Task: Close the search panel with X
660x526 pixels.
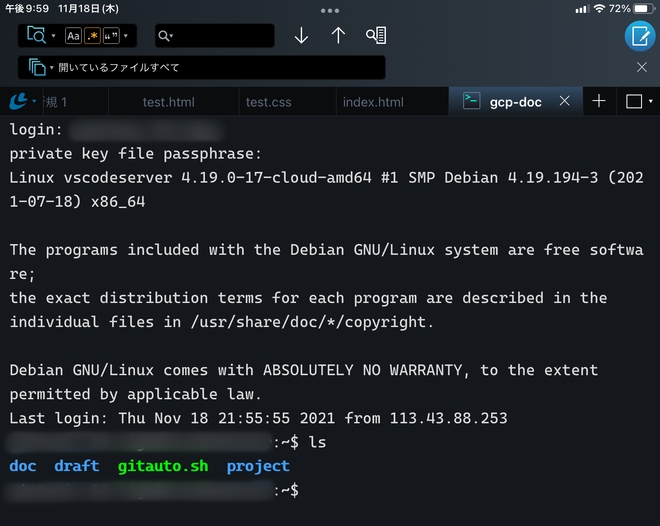Action: point(641,67)
